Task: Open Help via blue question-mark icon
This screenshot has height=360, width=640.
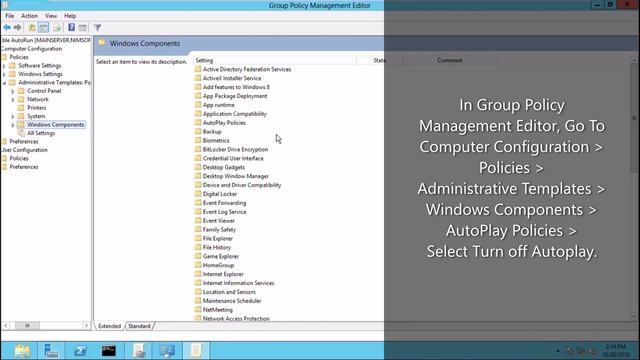Action: pyautogui.click(x=71, y=28)
